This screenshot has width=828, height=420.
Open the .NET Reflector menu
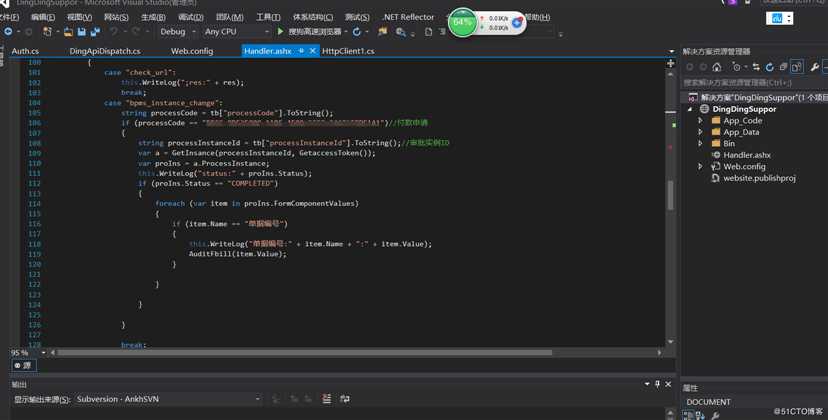408,17
